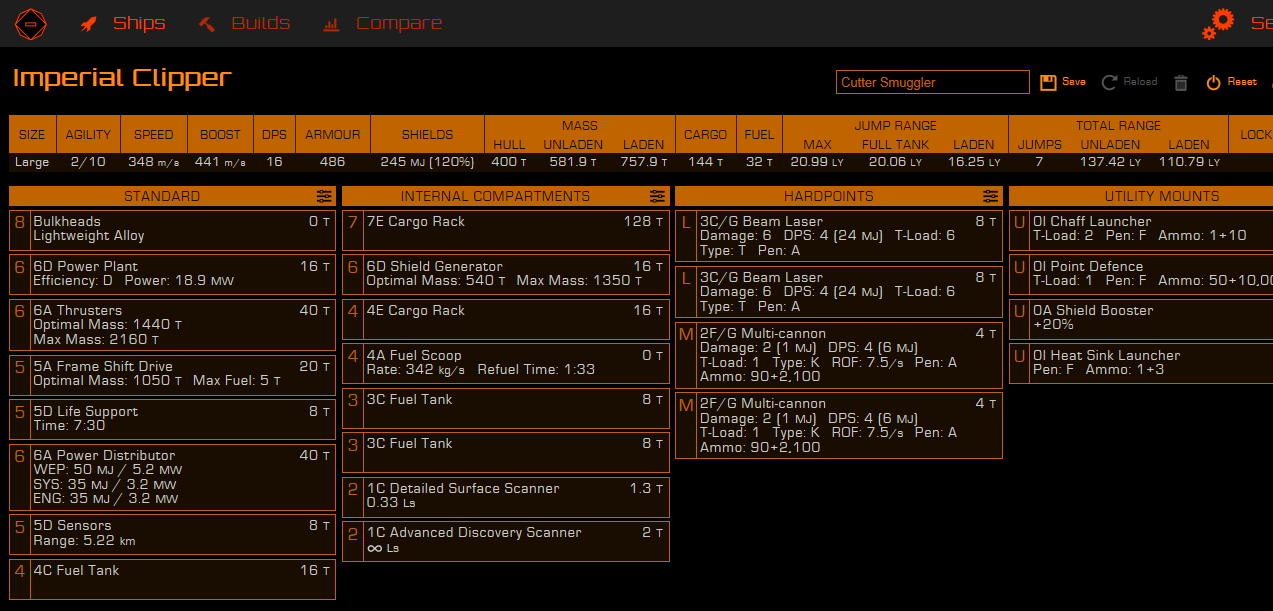The width and height of the screenshot is (1273, 611).
Task: Select the 0A Shield Booster utility slot
Action: point(1141,319)
